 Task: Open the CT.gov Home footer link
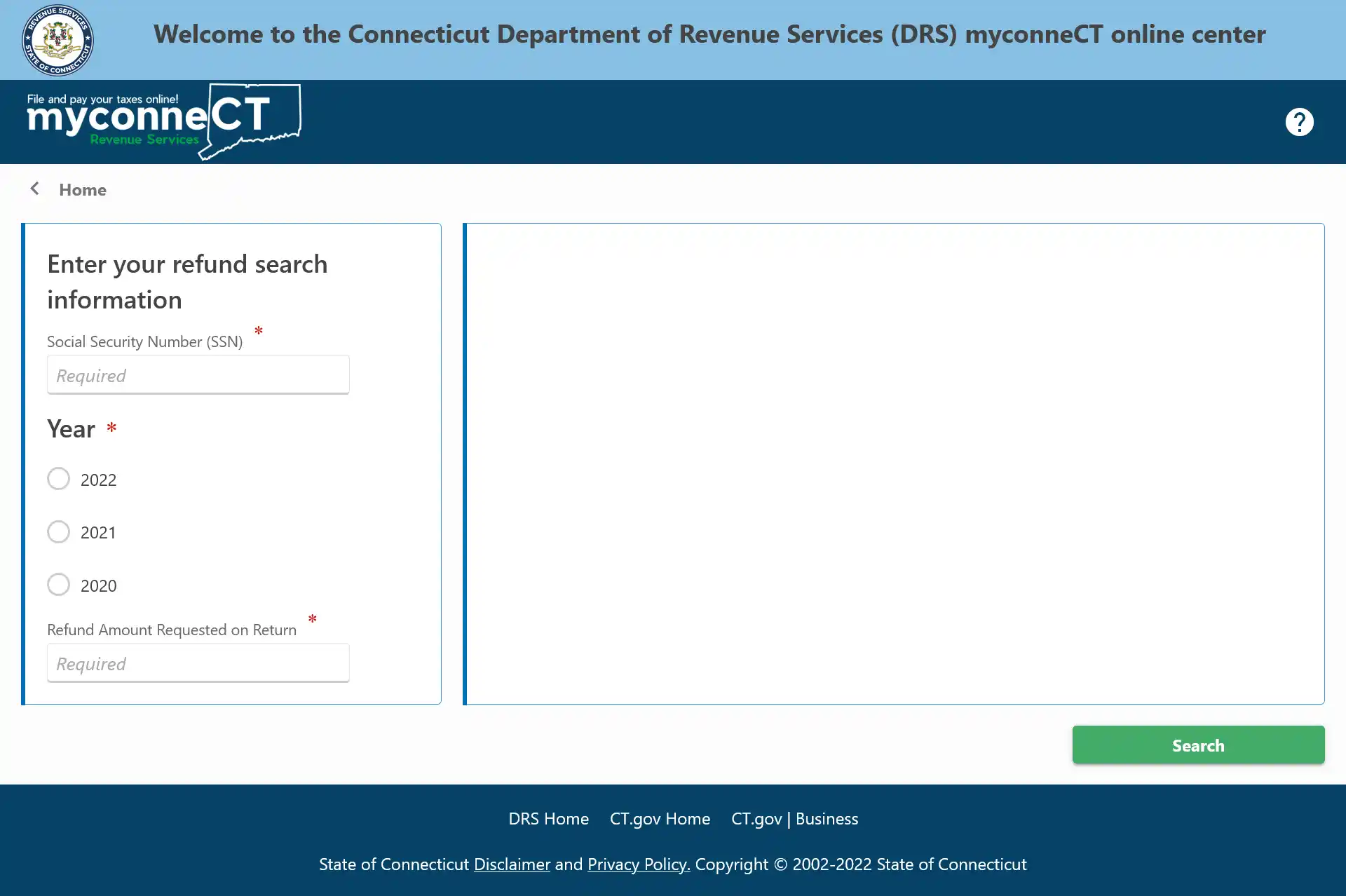tap(660, 818)
